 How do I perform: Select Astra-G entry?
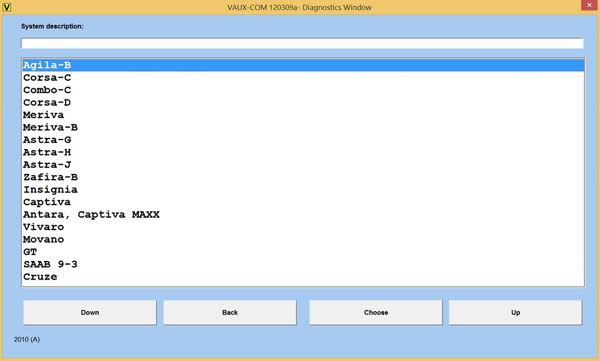coord(303,140)
